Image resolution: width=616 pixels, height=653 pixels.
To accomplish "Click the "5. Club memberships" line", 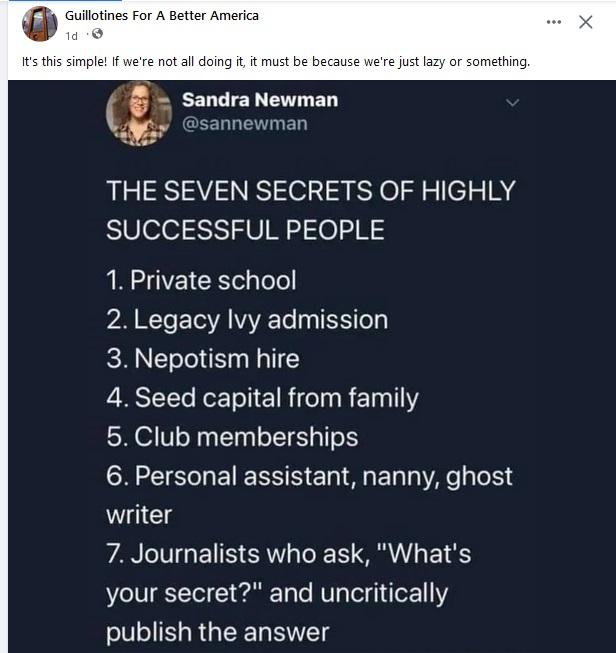I will (232, 437).
